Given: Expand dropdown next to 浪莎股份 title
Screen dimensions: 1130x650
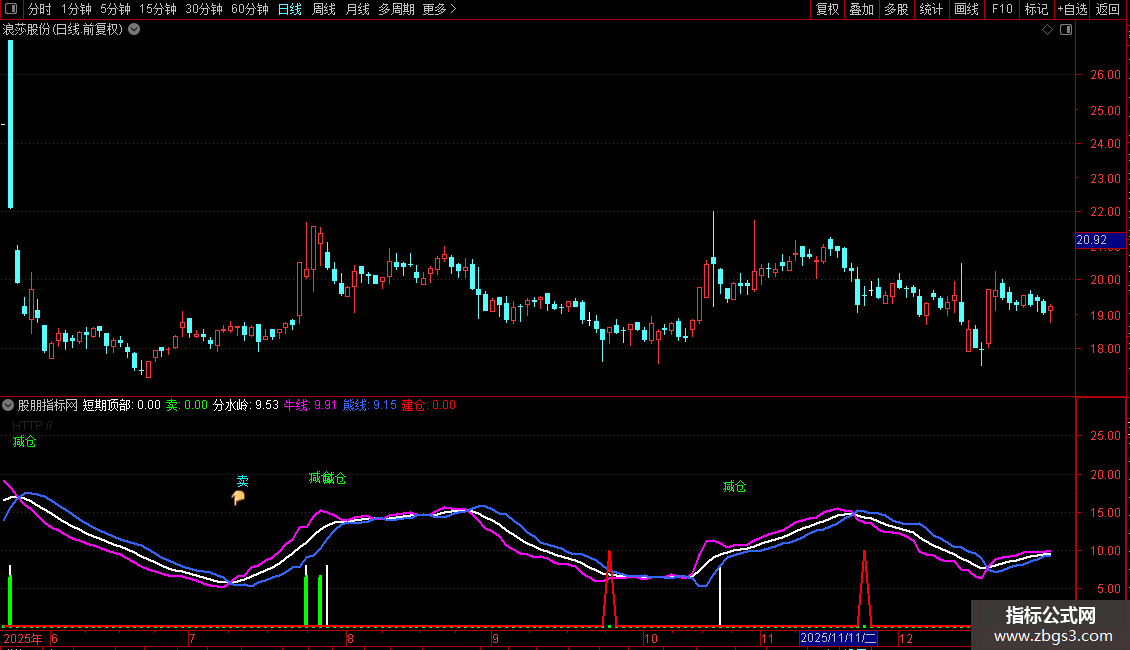Looking at the screenshot, I should pos(134,30).
